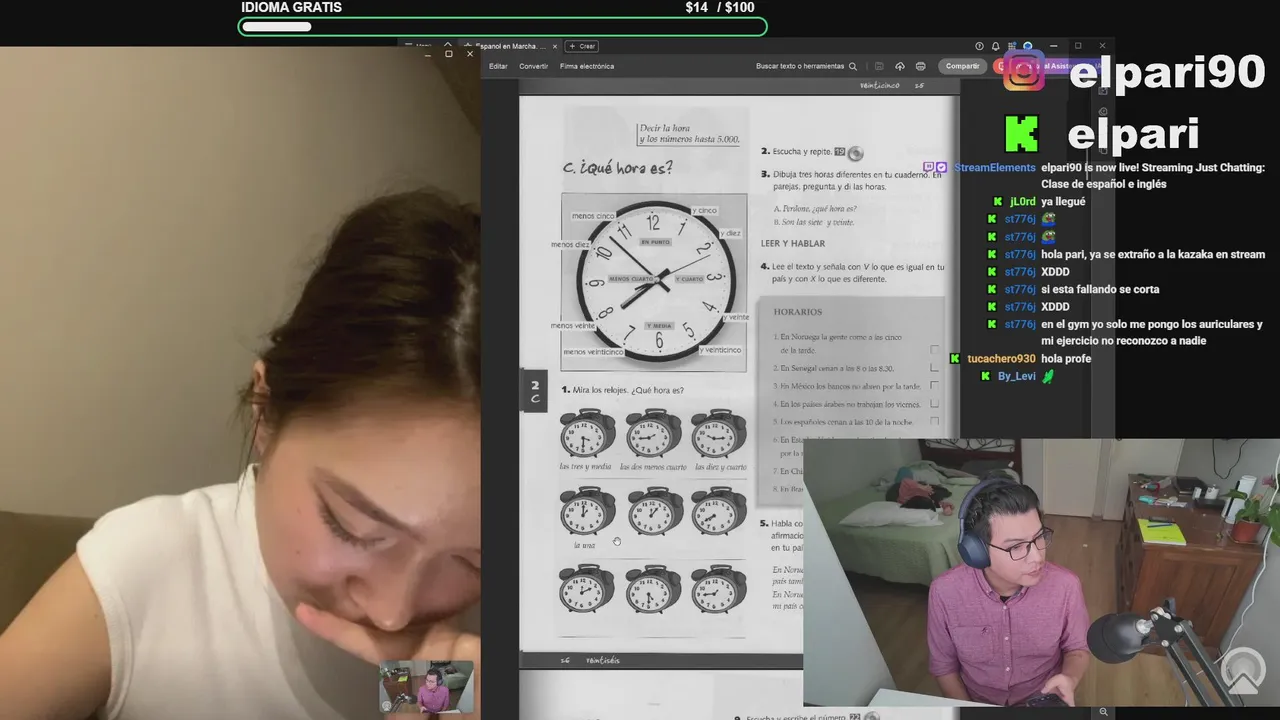Tick the checkbox for 'Los españoles cenan'

(x=935, y=422)
